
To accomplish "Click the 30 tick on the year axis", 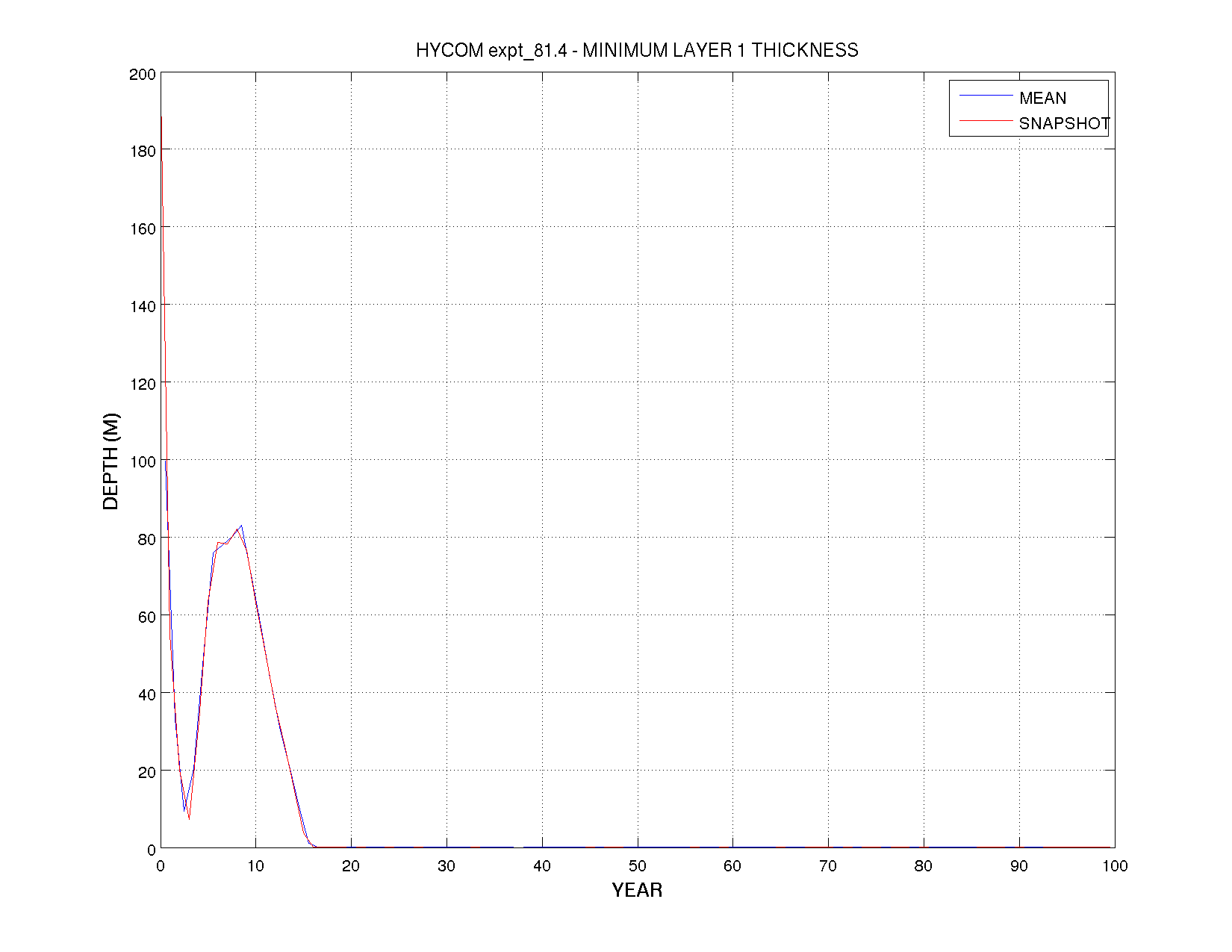I will (x=447, y=866).
